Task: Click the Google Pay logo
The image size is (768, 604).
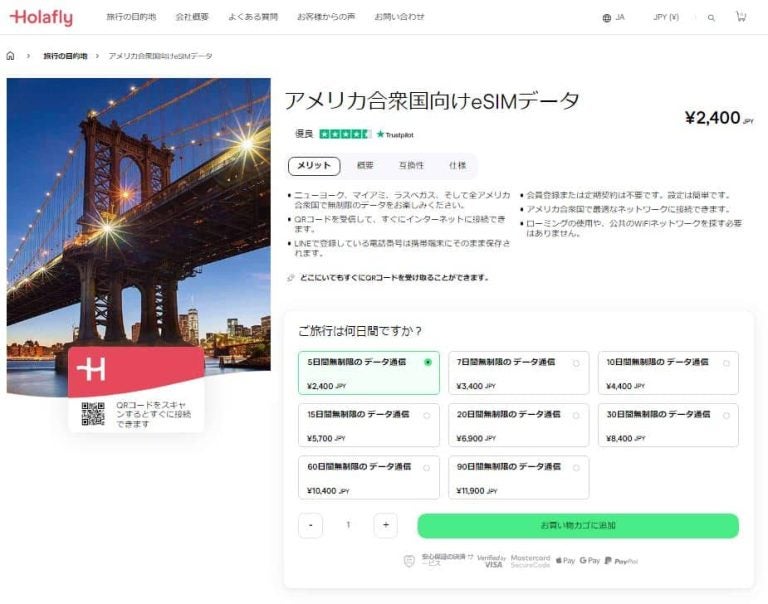Action: [x=590, y=560]
